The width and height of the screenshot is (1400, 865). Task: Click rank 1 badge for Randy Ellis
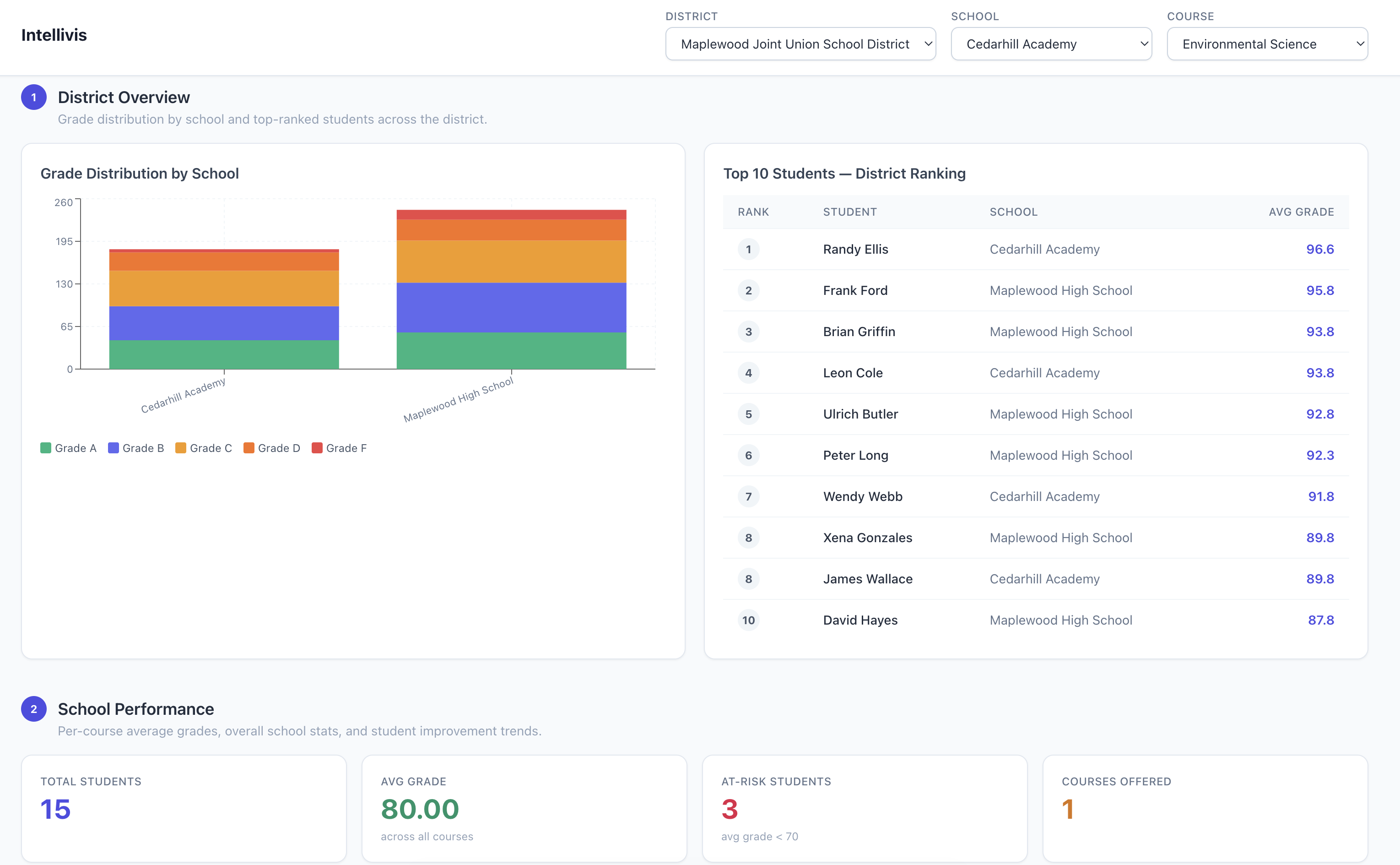tap(748, 250)
